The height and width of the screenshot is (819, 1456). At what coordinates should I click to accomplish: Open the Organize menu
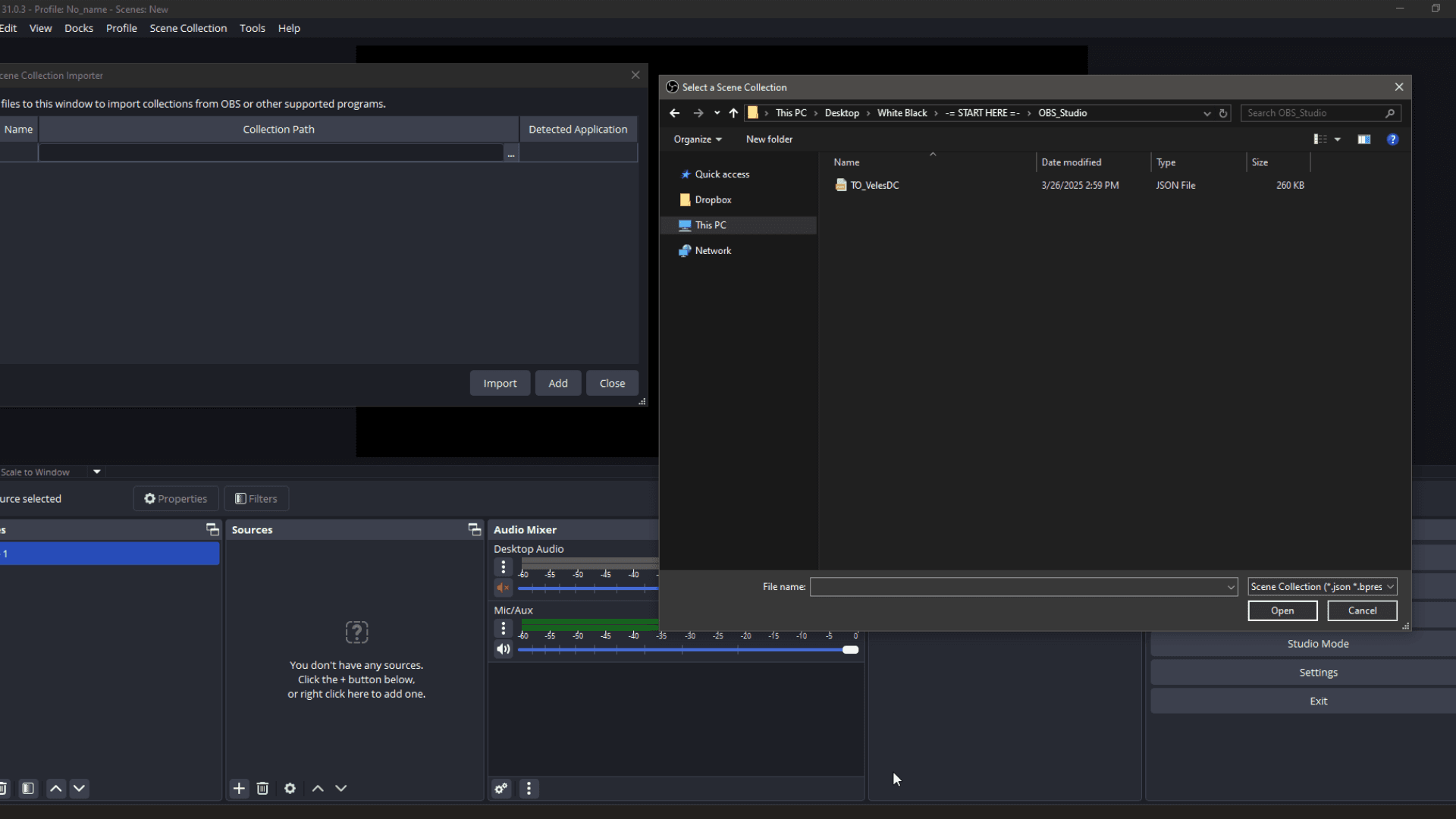698,140
